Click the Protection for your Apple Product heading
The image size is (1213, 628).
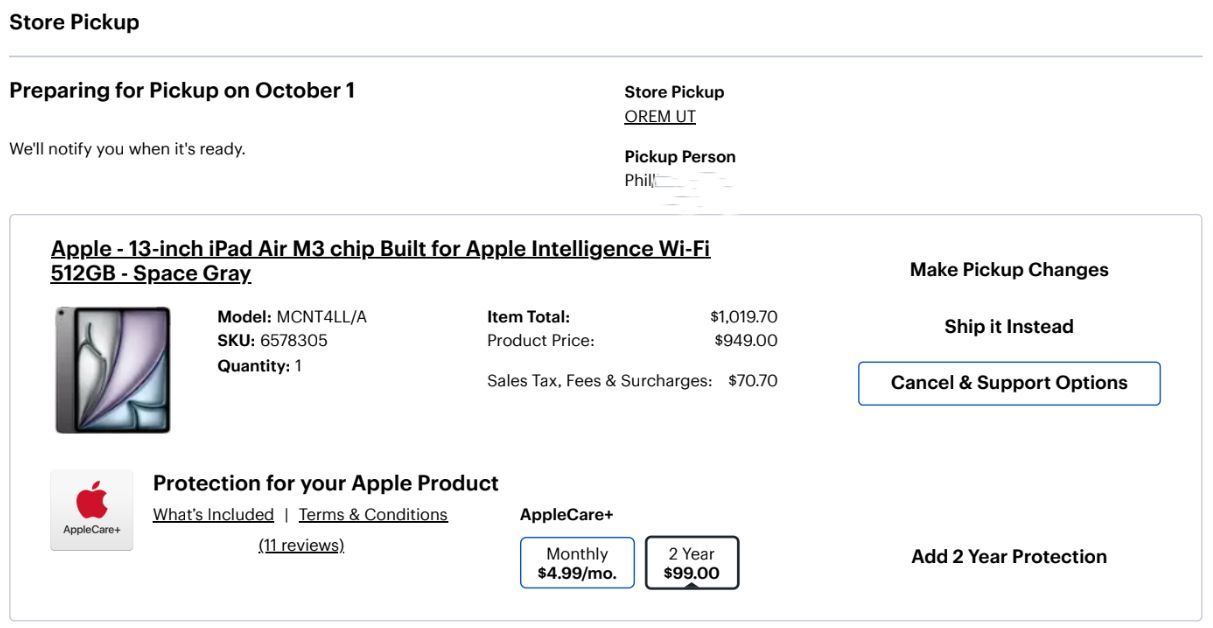(325, 483)
